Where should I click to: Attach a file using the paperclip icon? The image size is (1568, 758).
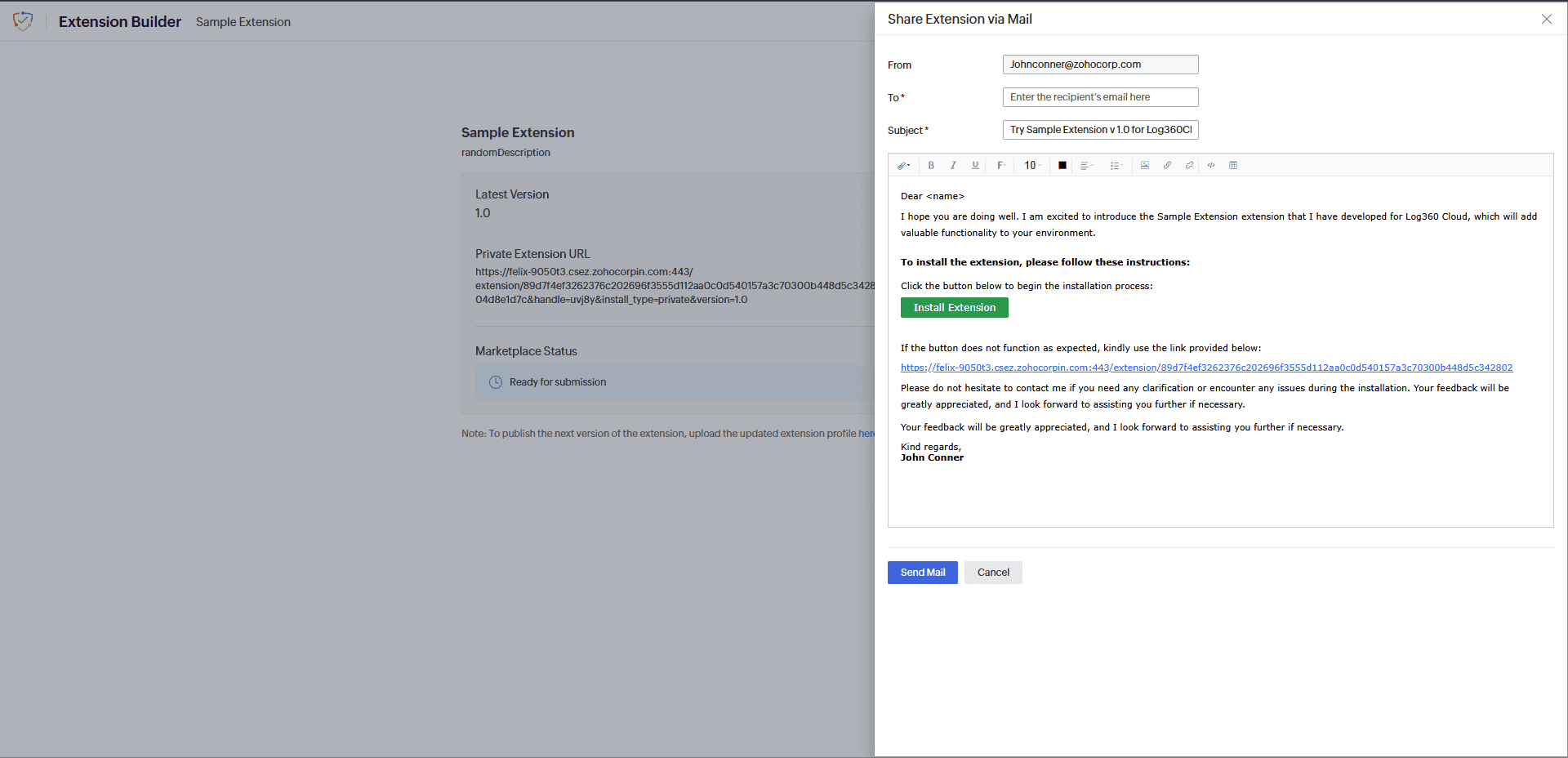coord(902,165)
